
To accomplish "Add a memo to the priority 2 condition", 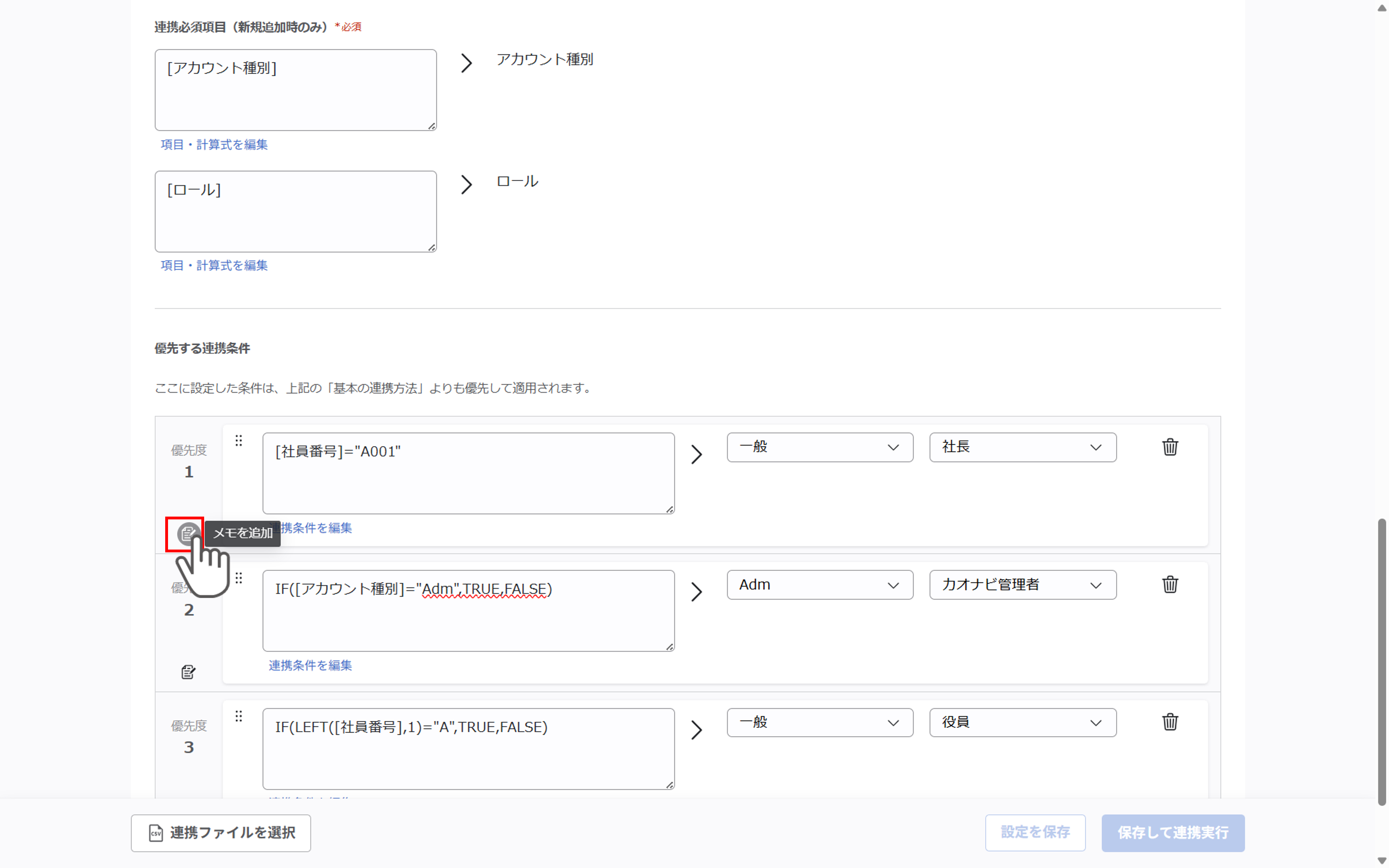I will [x=188, y=672].
